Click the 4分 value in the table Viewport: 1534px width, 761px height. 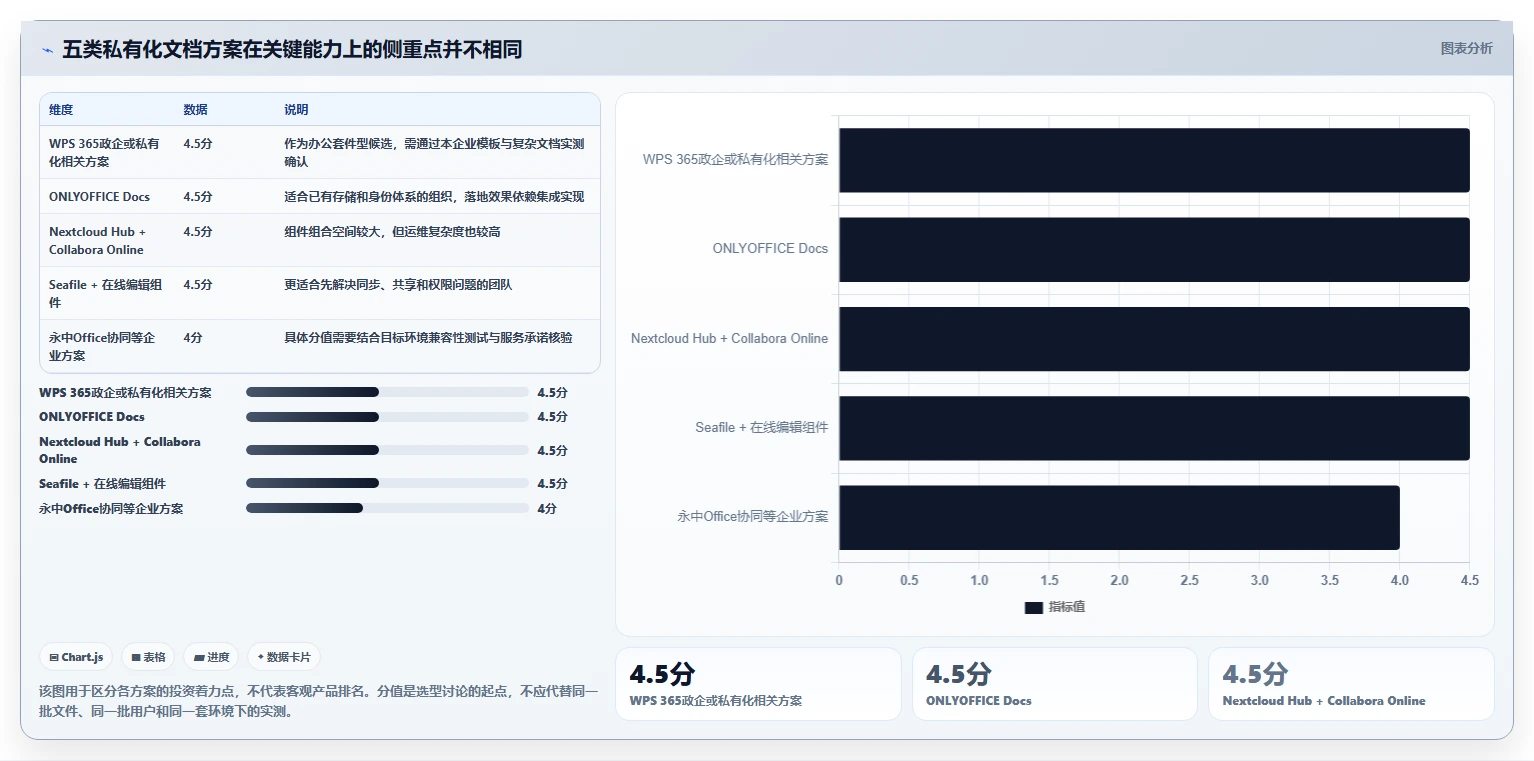tap(193, 338)
